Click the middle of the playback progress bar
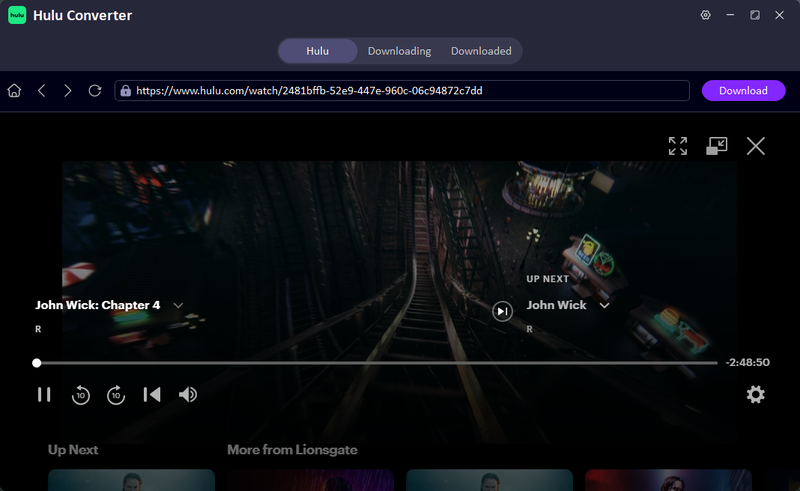 pyautogui.click(x=377, y=363)
